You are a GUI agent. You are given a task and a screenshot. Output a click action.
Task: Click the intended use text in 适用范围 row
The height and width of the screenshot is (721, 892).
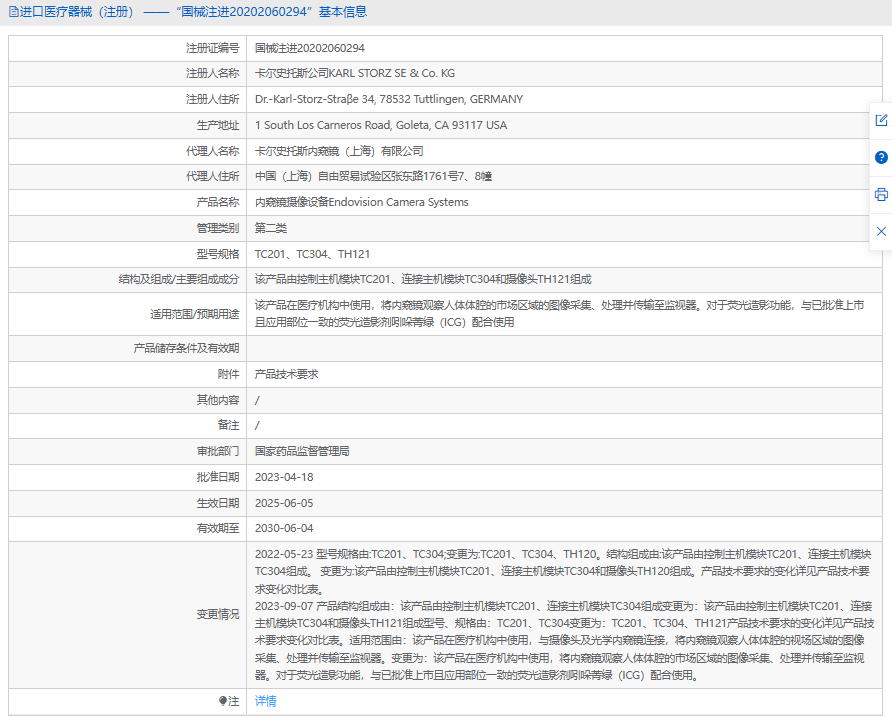pyautogui.click(x=559, y=314)
